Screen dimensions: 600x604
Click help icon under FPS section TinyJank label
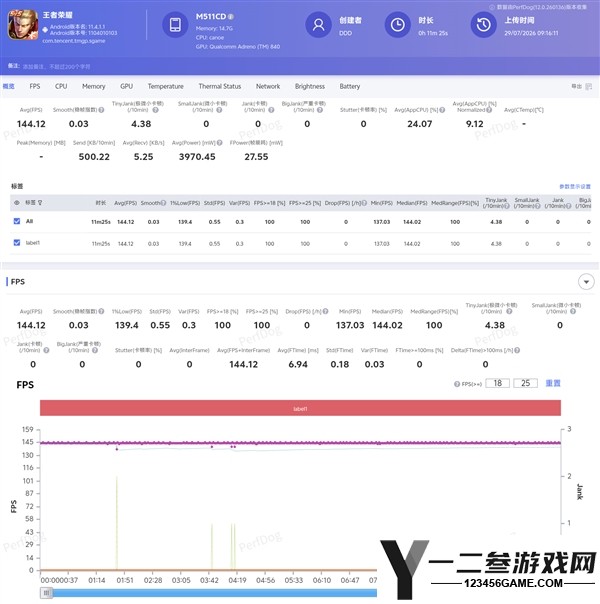[x=509, y=311]
